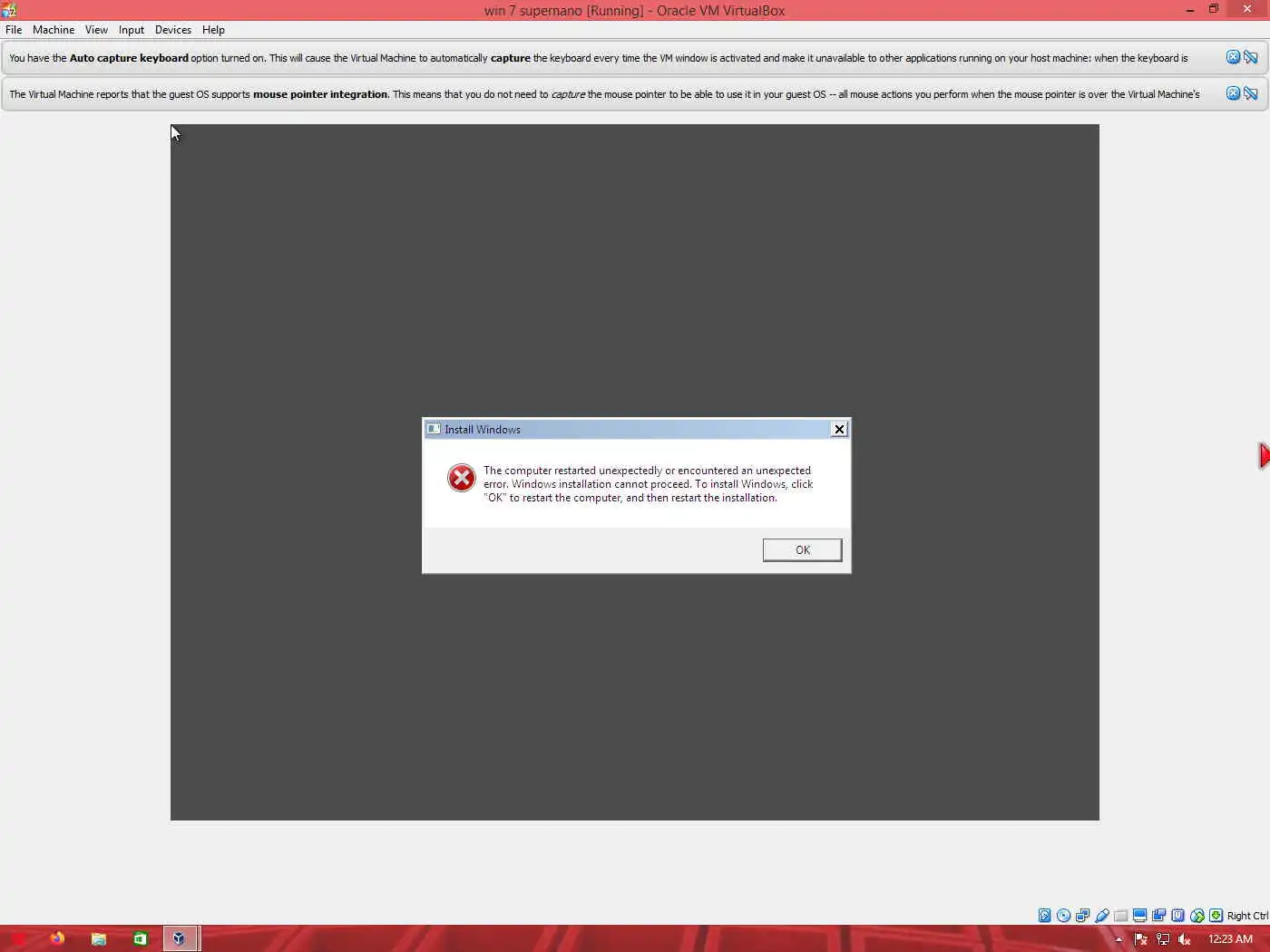1270x952 pixels.
Task: Click the shared folders status icon
Action: click(x=1120, y=916)
